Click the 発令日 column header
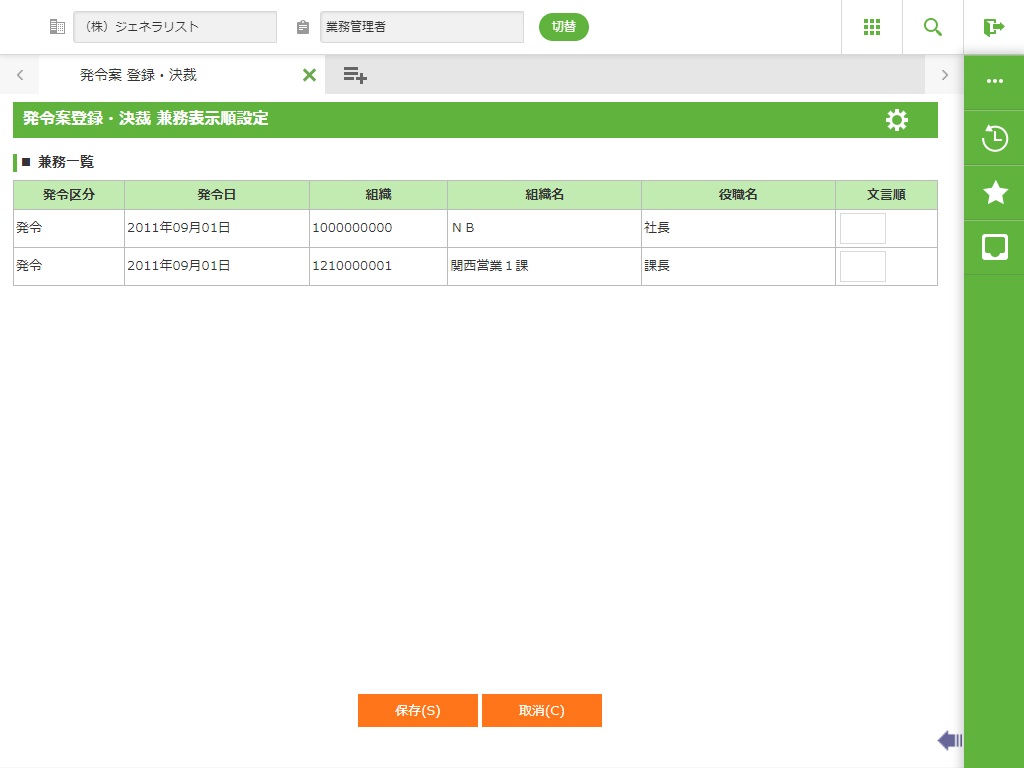The image size is (1024, 768). [x=217, y=195]
